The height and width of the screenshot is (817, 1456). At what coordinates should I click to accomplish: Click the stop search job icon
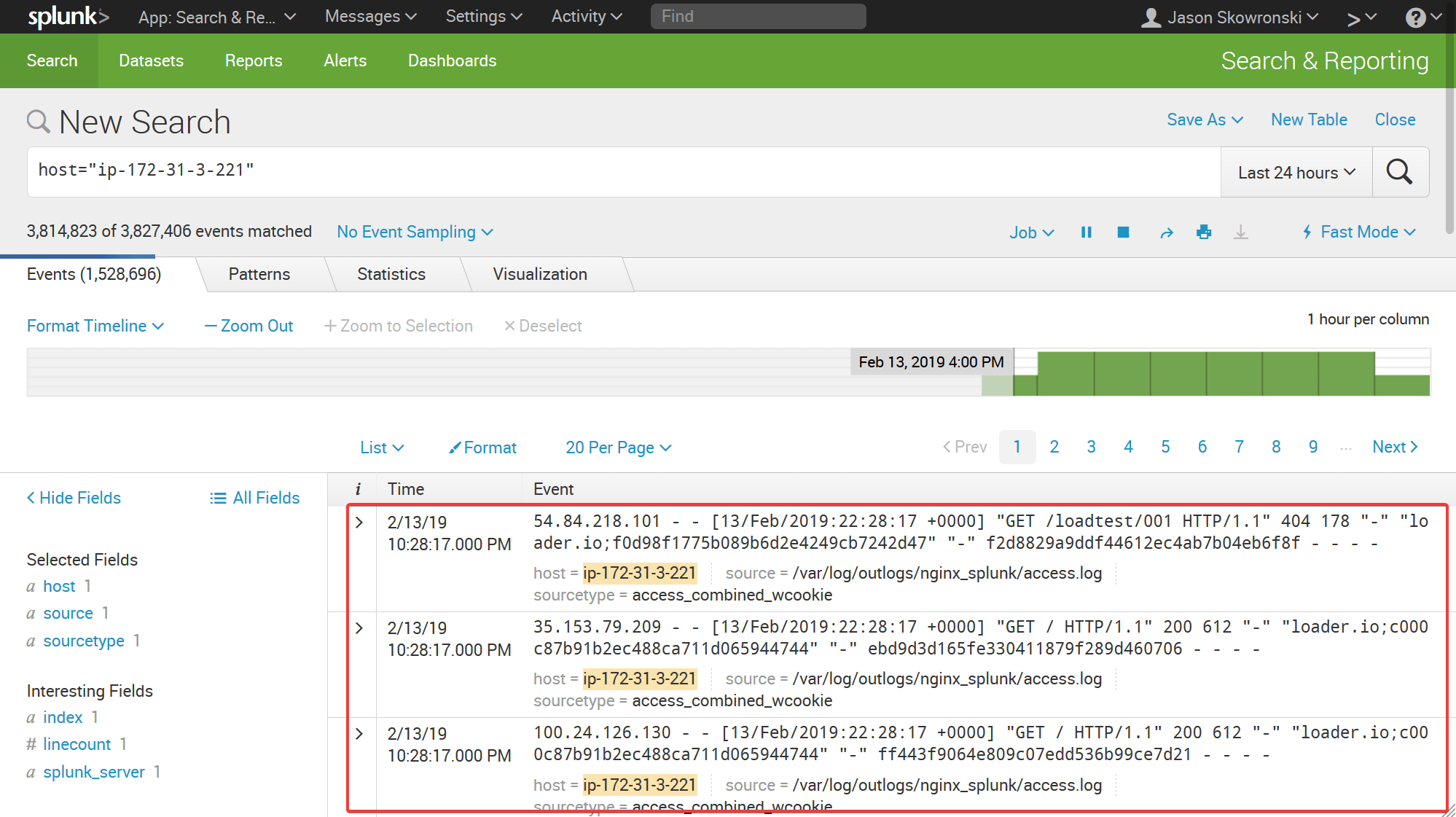click(x=1122, y=232)
